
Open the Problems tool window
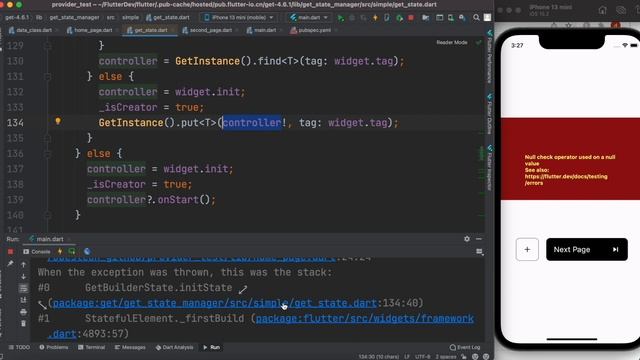point(53,347)
